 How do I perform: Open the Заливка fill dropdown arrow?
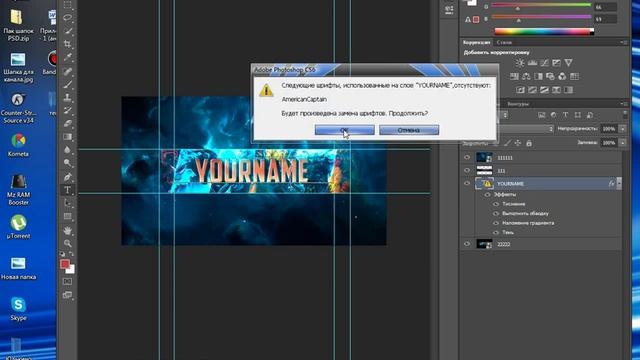pos(623,143)
